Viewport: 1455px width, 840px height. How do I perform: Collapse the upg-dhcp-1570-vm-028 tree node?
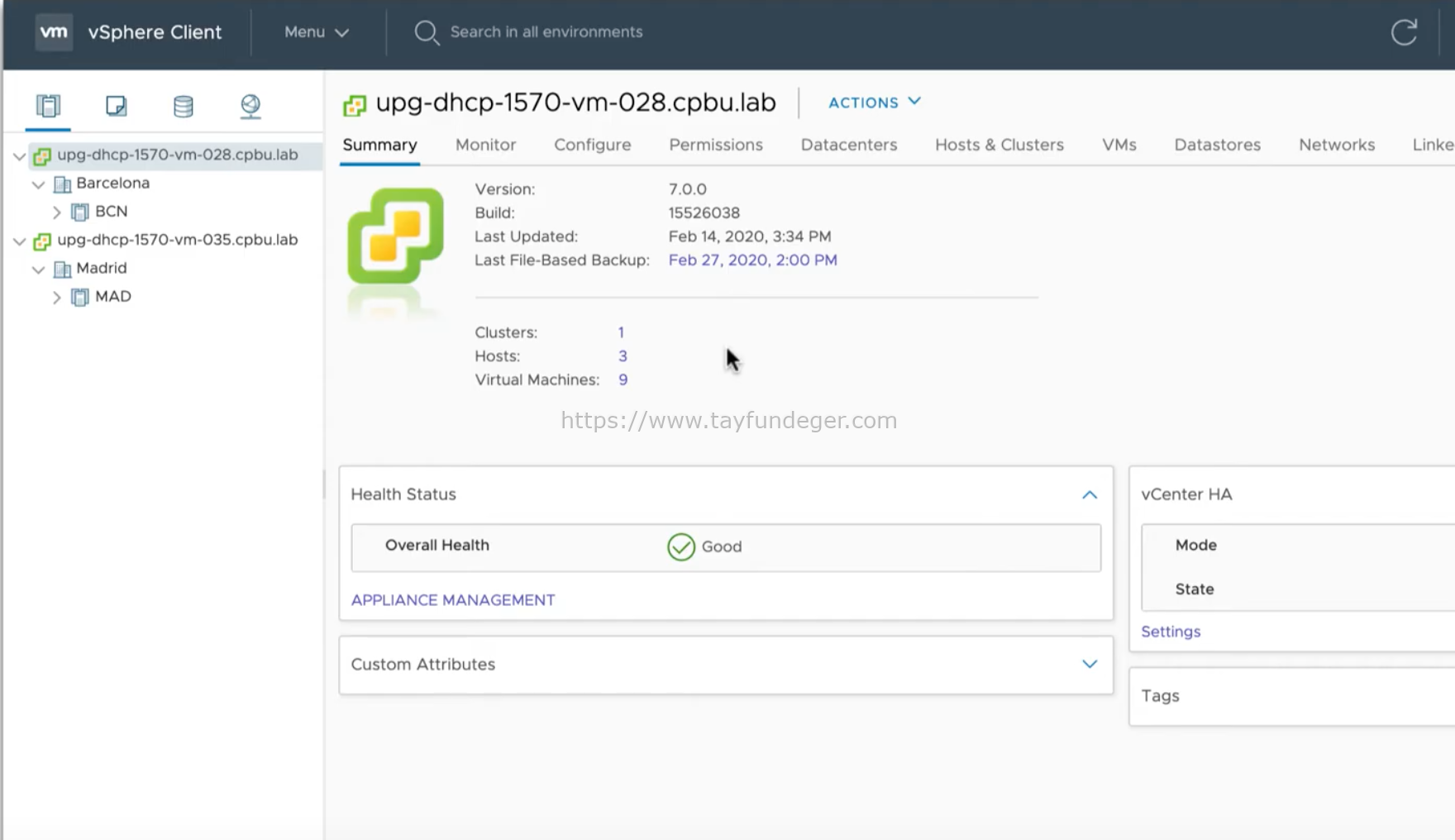click(x=19, y=155)
